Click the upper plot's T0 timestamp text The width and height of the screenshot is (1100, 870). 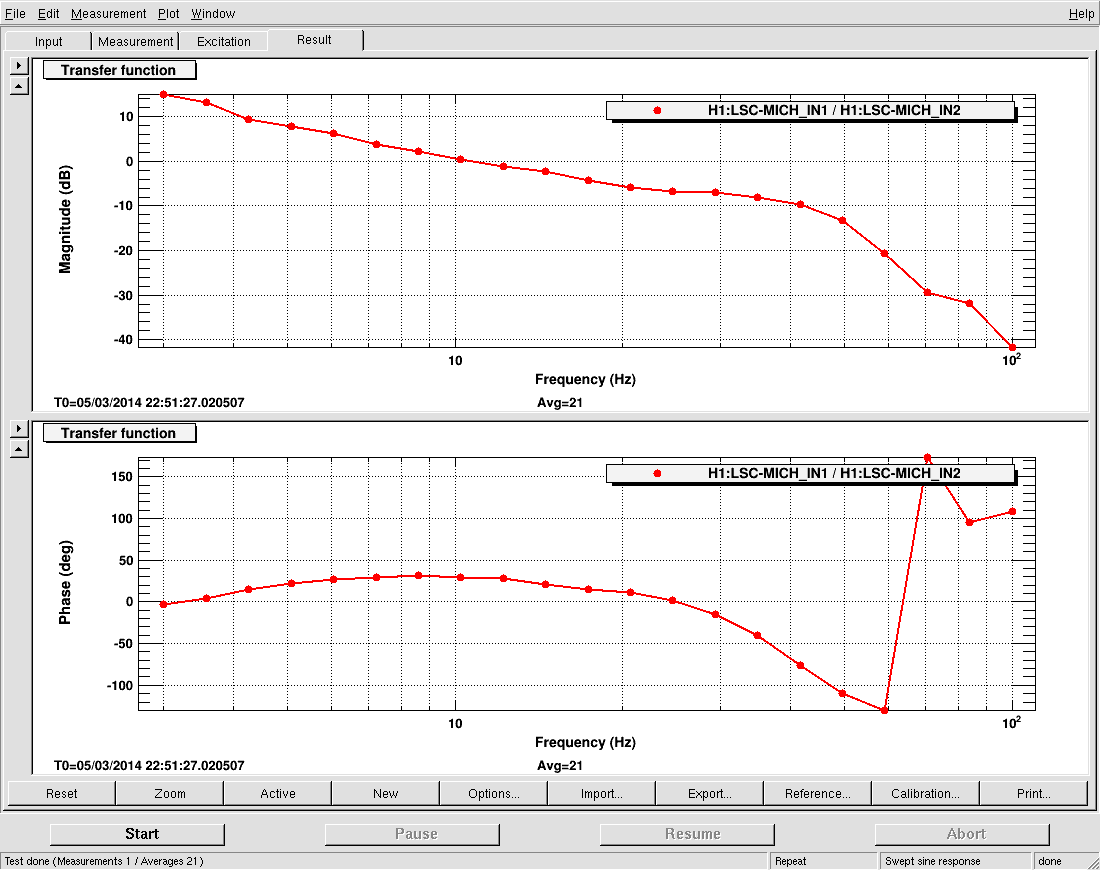point(149,403)
